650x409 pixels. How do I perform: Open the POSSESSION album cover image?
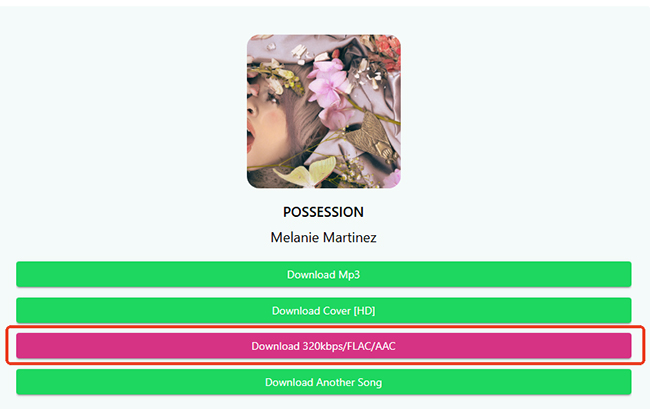tap(323, 112)
